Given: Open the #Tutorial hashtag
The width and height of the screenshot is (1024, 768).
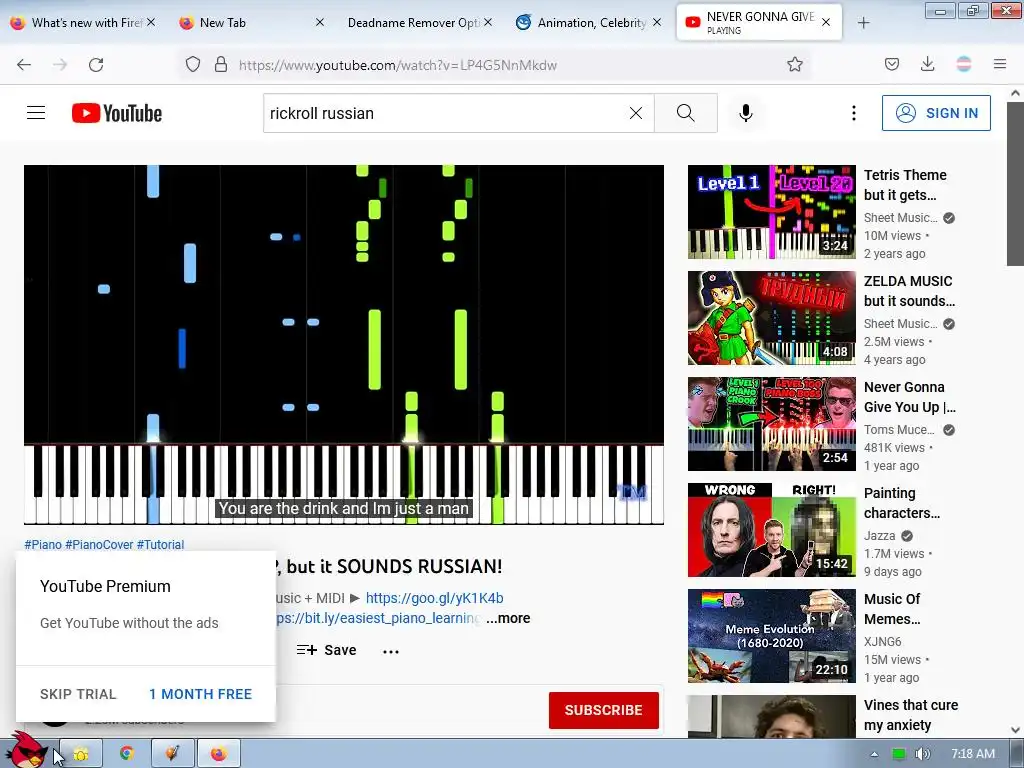Looking at the screenshot, I should tap(161, 544).
